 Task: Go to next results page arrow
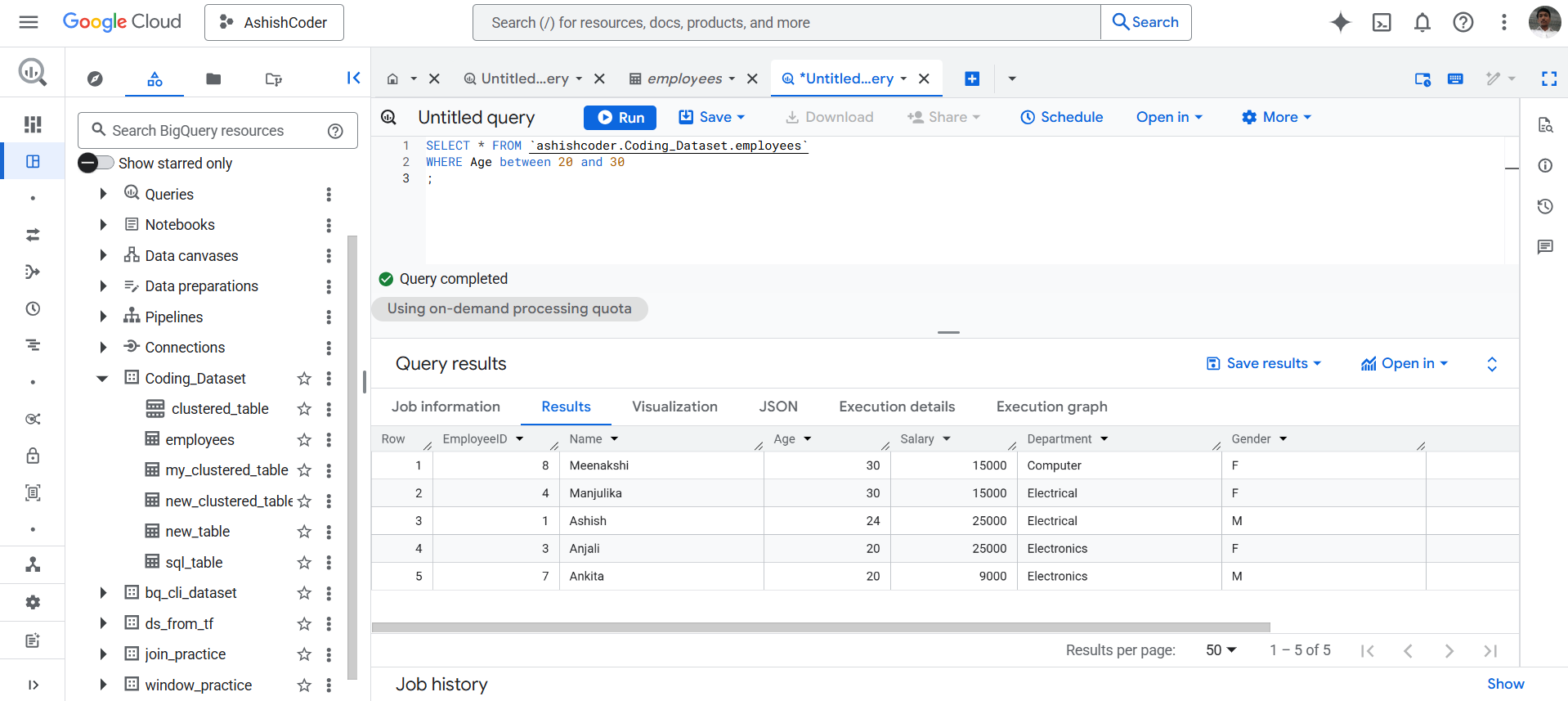pyautogui.click(x=1449, y=650)
